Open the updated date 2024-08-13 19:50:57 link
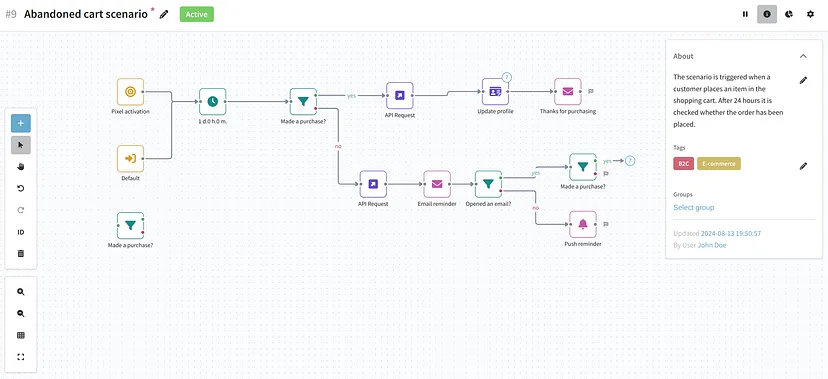 (x=731, y=233)
